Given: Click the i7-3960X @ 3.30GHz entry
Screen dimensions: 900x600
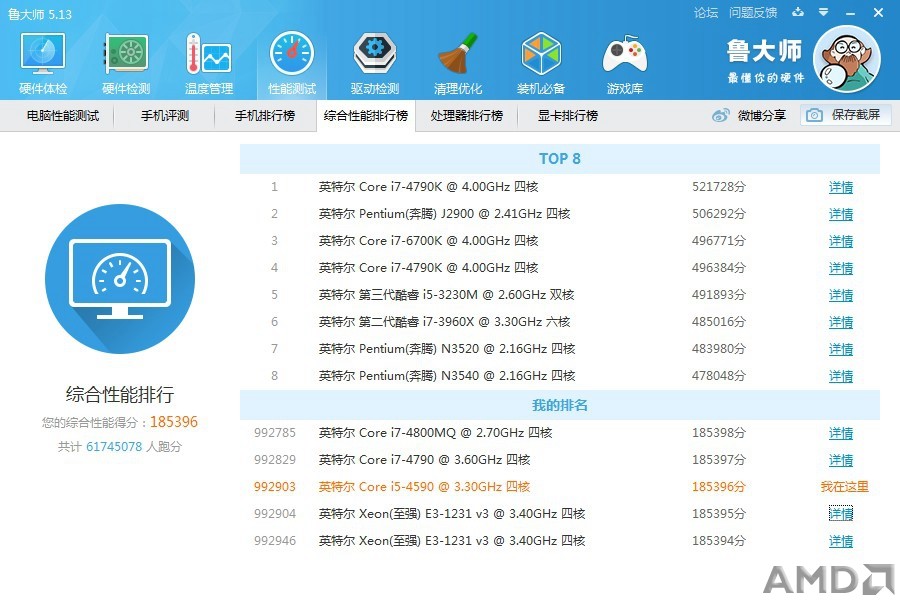Looking at the screenshot, I should pyautogui.click(x=444, y=322).
